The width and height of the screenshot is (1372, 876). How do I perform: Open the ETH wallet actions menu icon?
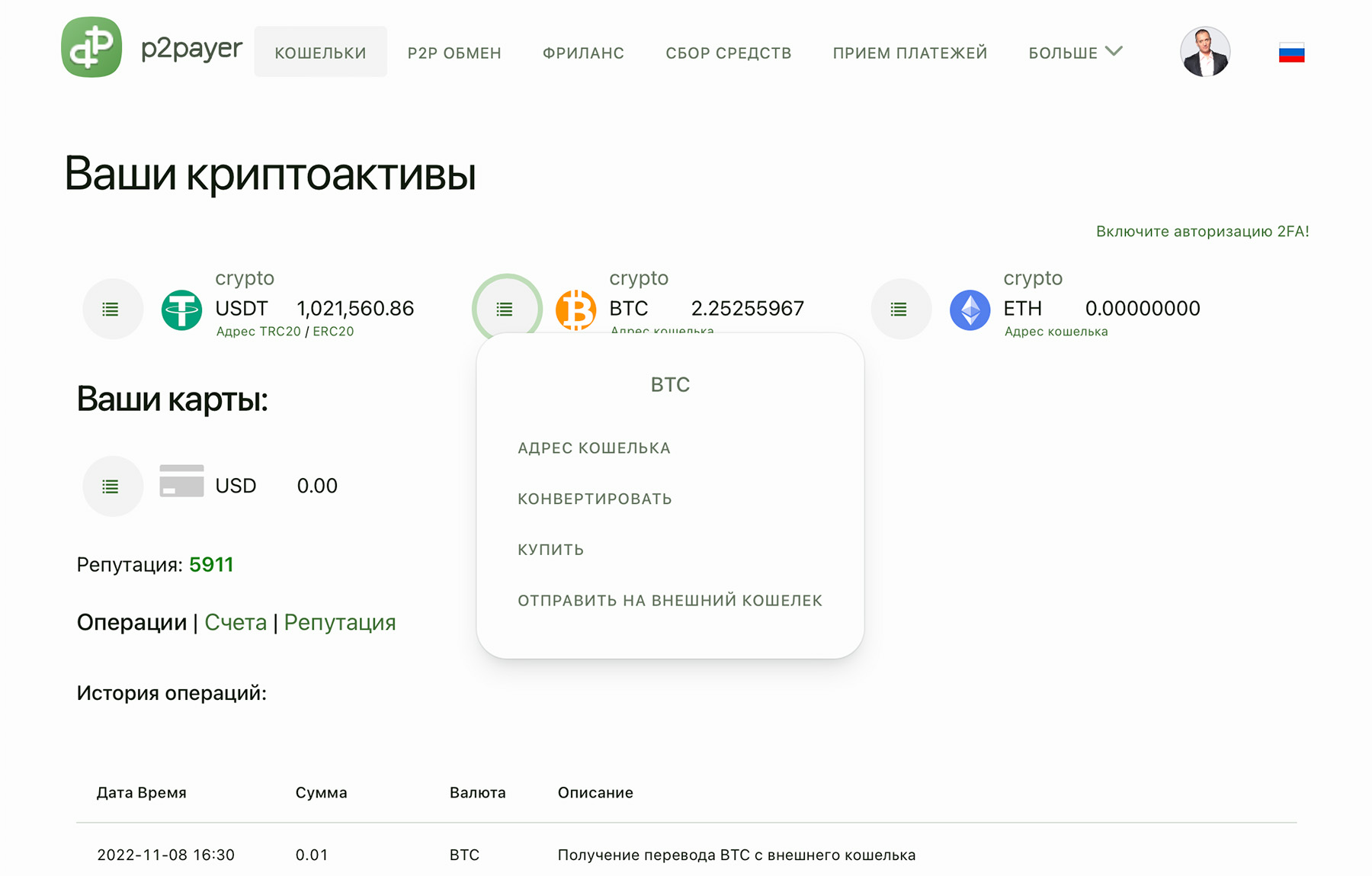pos(900,309)
